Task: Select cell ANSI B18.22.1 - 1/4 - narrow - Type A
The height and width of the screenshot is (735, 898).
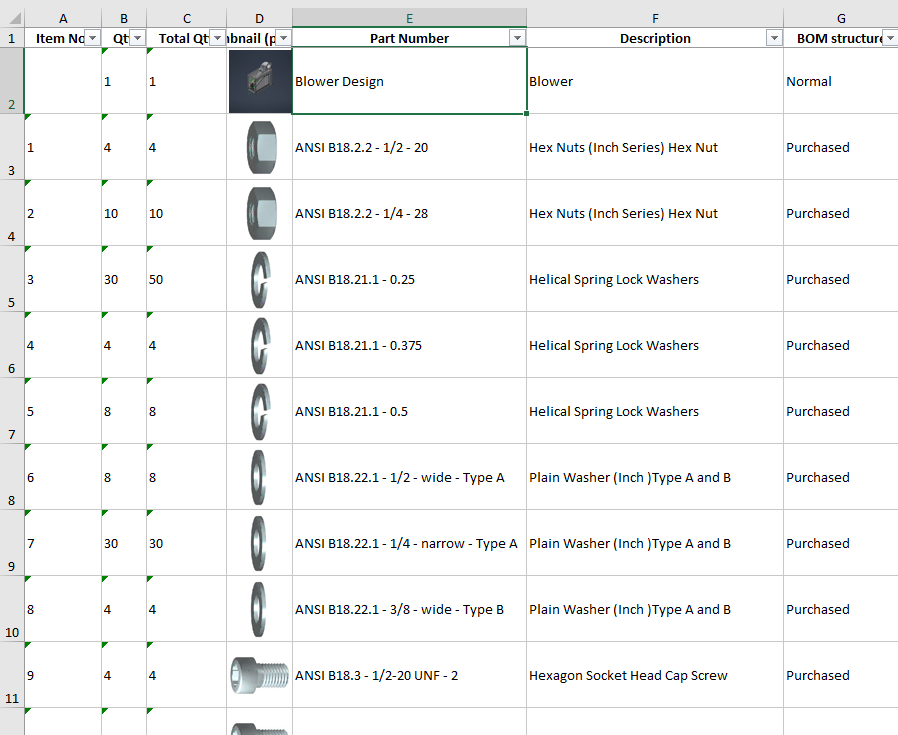Action: tap(409, 543)
